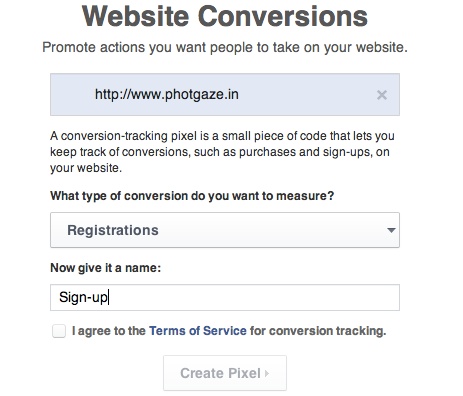Click the 'Now give it a name:' label
The width and height of the screenshot is (463, 396).
pyautogui.click(x=105, y=268)
